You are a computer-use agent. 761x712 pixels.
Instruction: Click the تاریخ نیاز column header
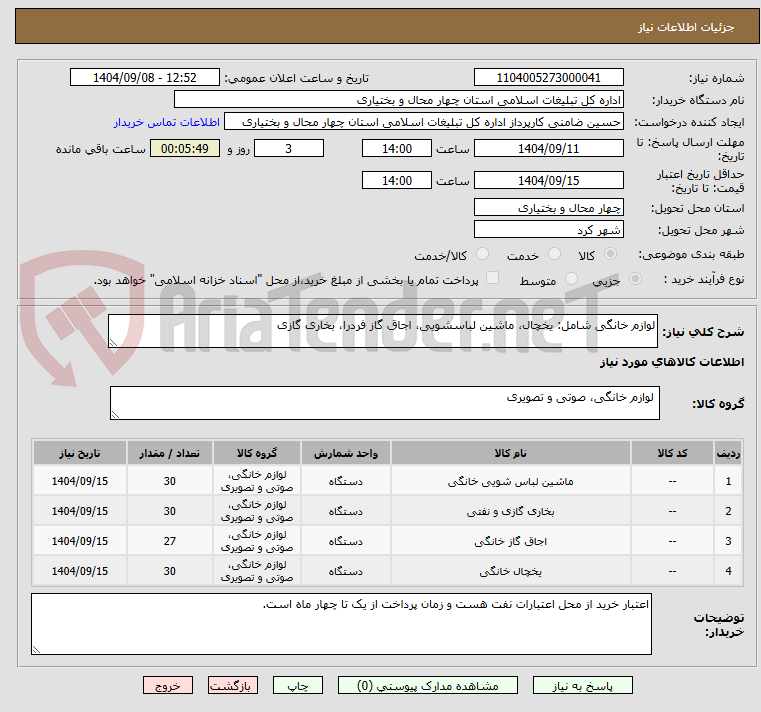point(80,453)
